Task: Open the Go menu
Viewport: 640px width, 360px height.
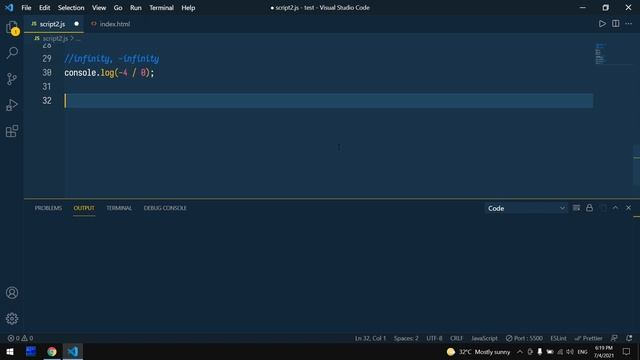Action: click(118, 8)
